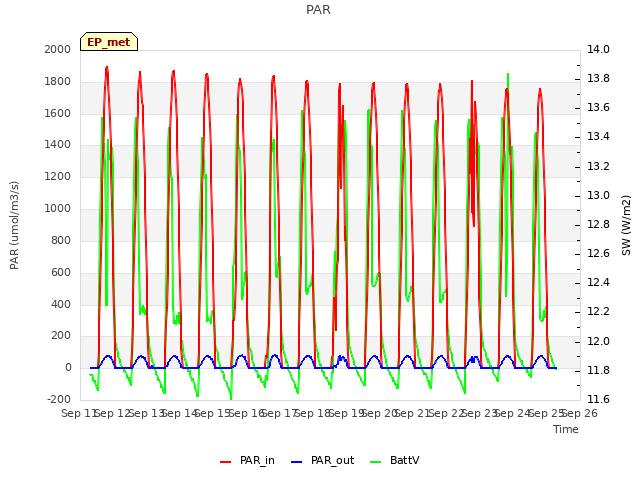Click the SW (W/m2) axis label
The height and width of the screenshot is (480, 640).
click(626, 225)
